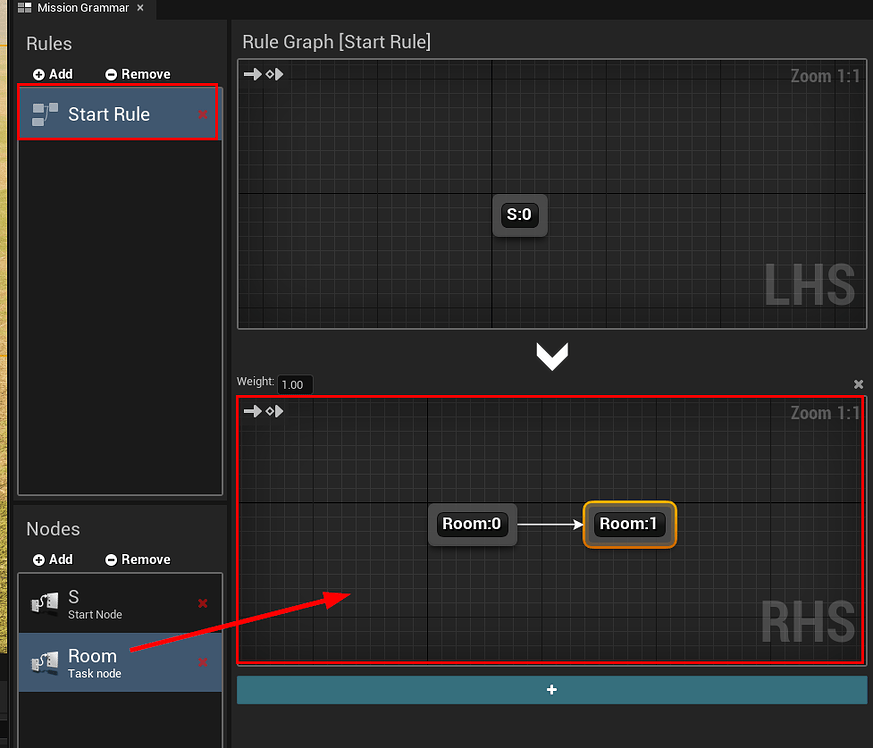Delete Start Rule using its red X

(203, 114)
